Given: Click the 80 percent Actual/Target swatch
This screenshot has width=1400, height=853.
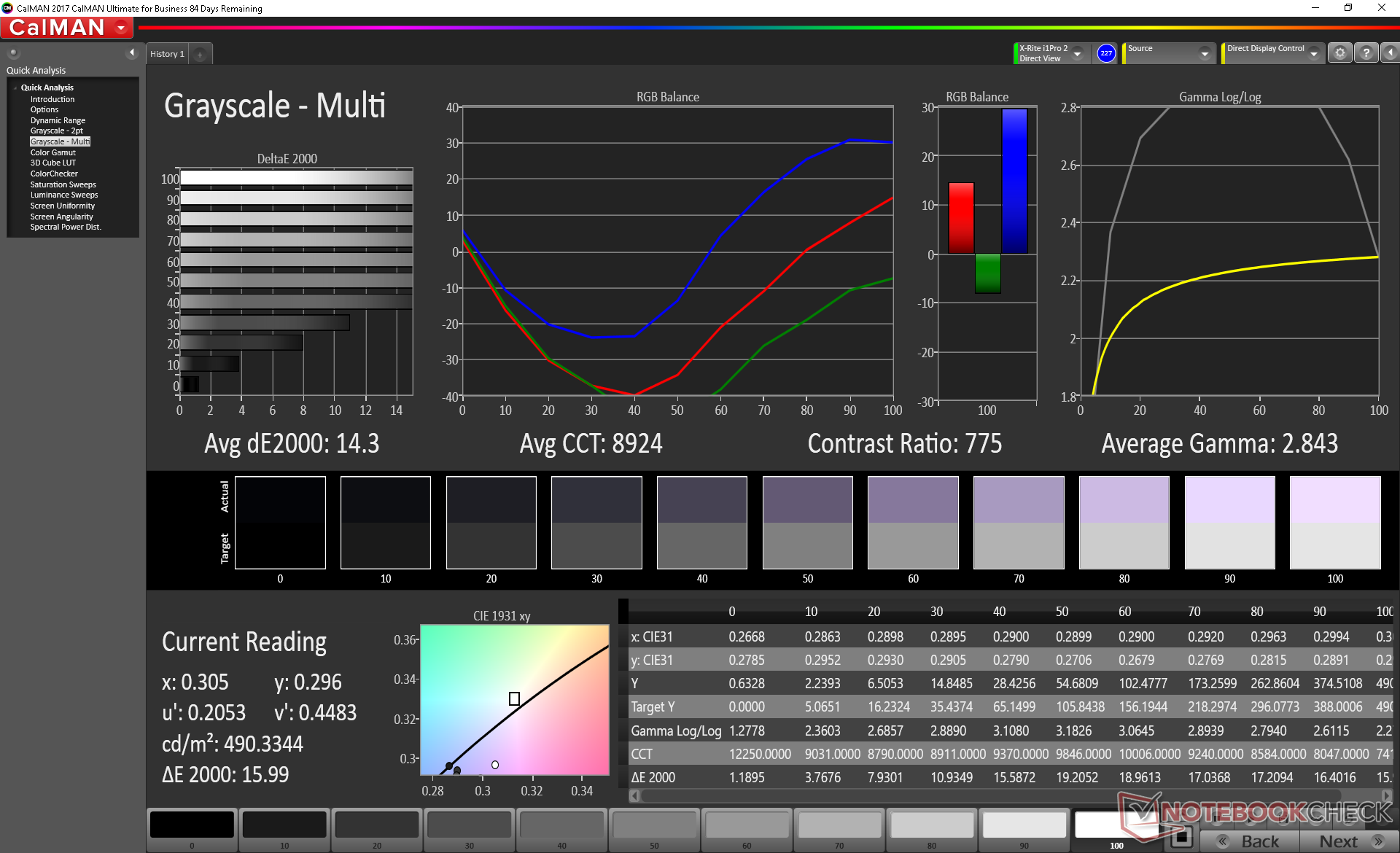Looking at the screenshot, I should (x=1124, y=523).
